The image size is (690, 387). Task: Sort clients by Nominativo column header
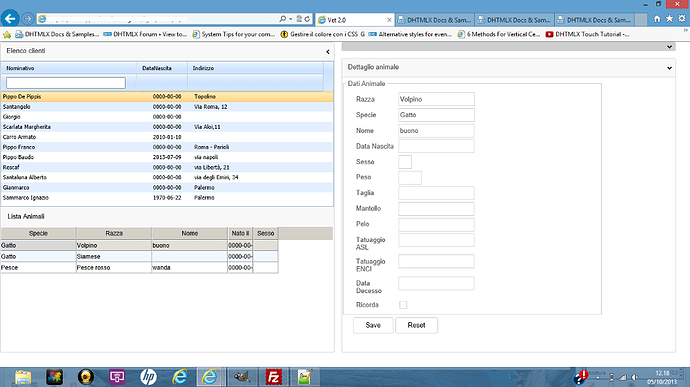click(x=69, y=68)
